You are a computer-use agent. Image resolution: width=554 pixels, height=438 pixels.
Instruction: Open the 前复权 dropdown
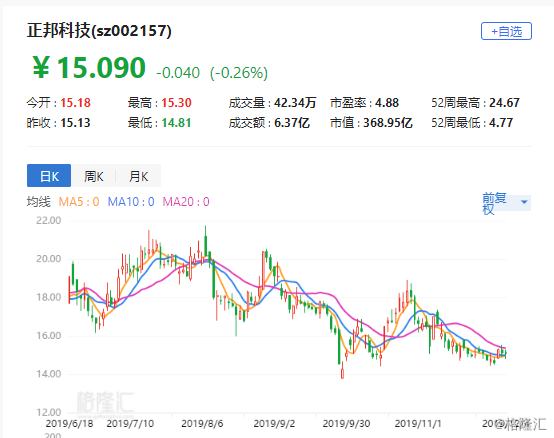(x=506, y=203)
